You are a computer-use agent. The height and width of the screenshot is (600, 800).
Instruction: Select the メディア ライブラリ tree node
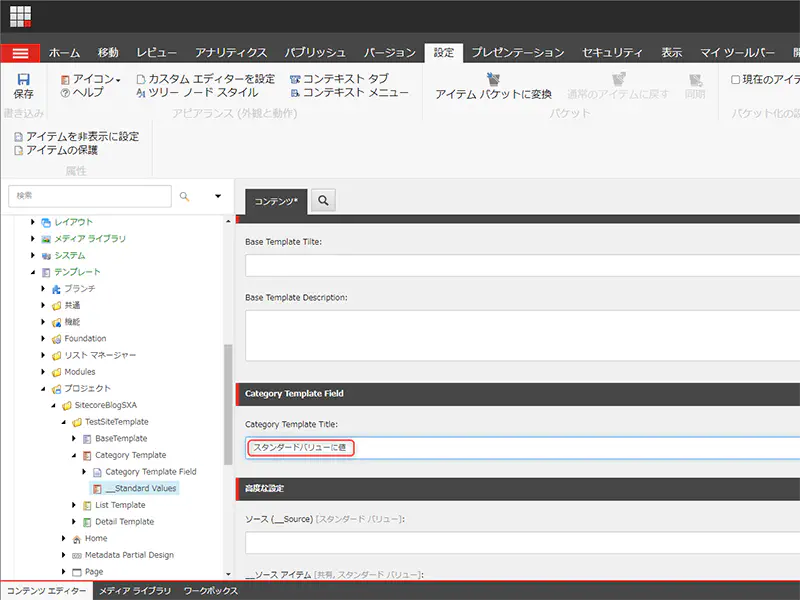pos(90,238)
